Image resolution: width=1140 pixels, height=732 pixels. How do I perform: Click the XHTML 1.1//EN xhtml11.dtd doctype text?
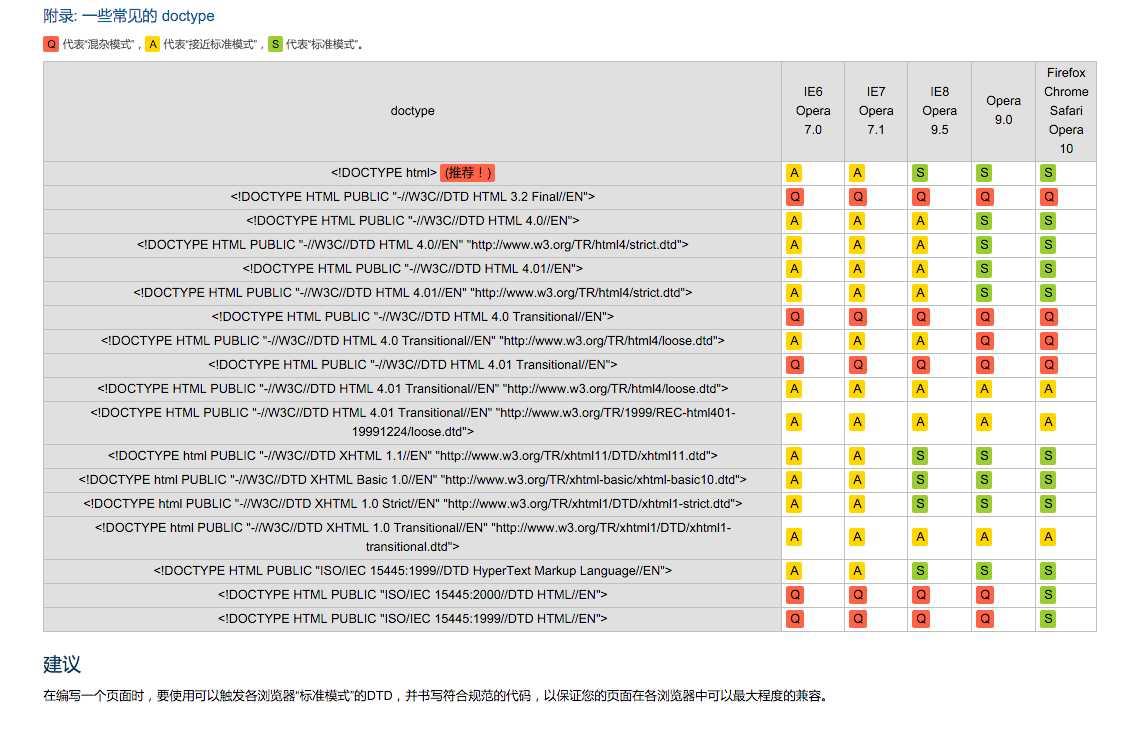pyautogui.click(x=412, y=456)
